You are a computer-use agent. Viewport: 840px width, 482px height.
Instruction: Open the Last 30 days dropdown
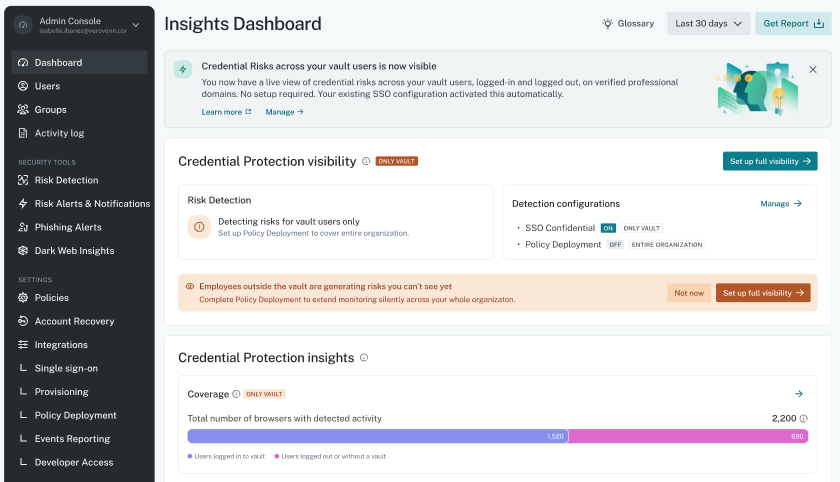tap(708, 24)
